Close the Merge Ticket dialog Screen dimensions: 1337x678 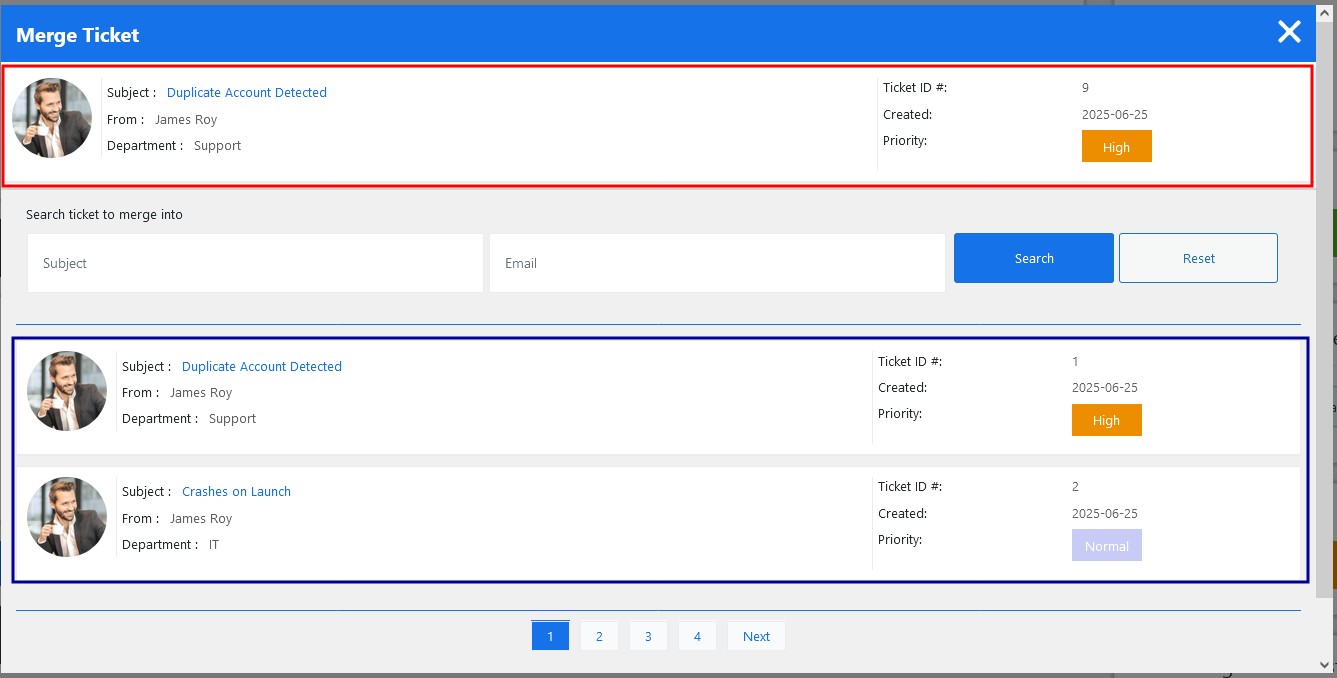pos(1289,32)
